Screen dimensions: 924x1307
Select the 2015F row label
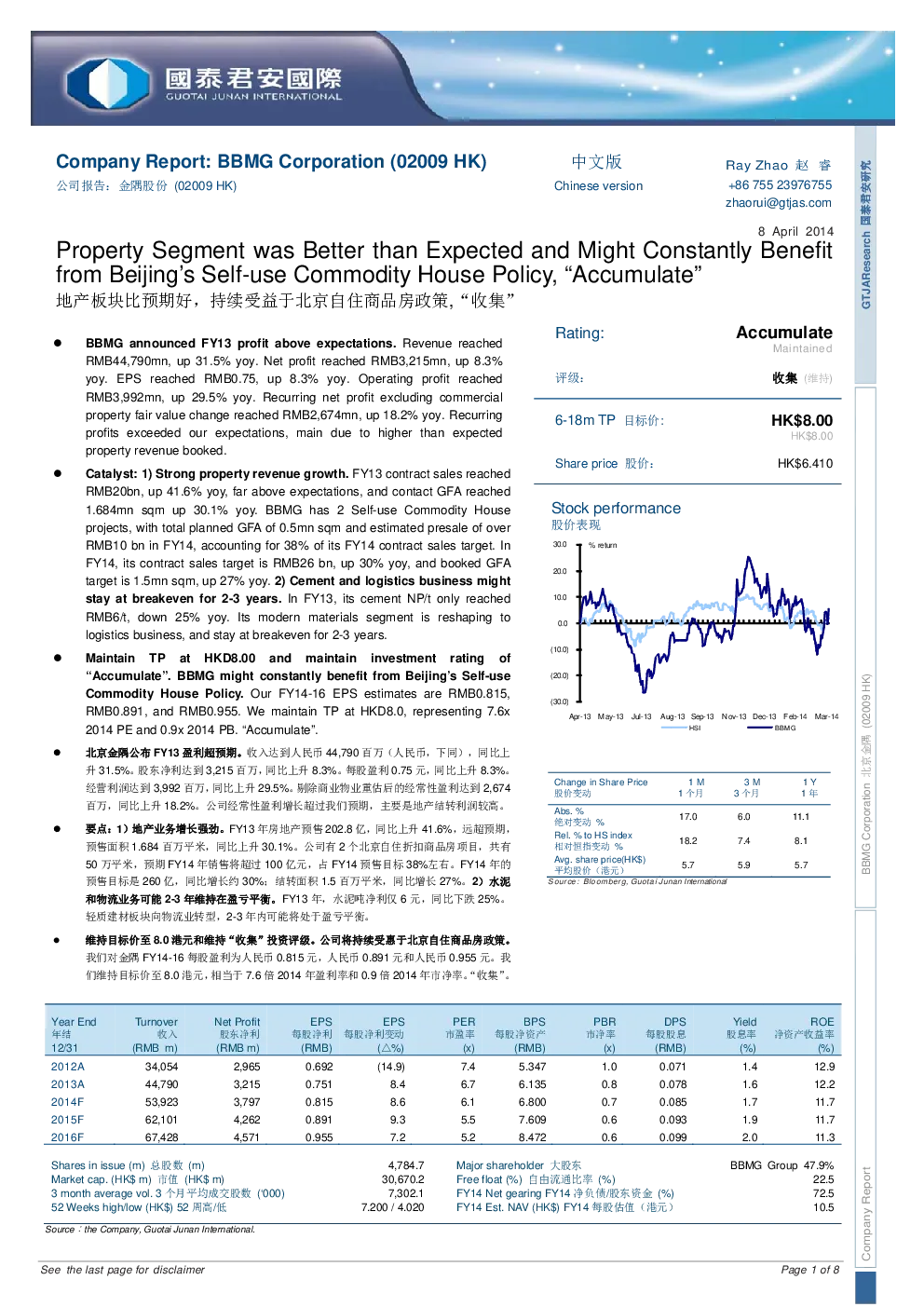tap(67, 1120)
